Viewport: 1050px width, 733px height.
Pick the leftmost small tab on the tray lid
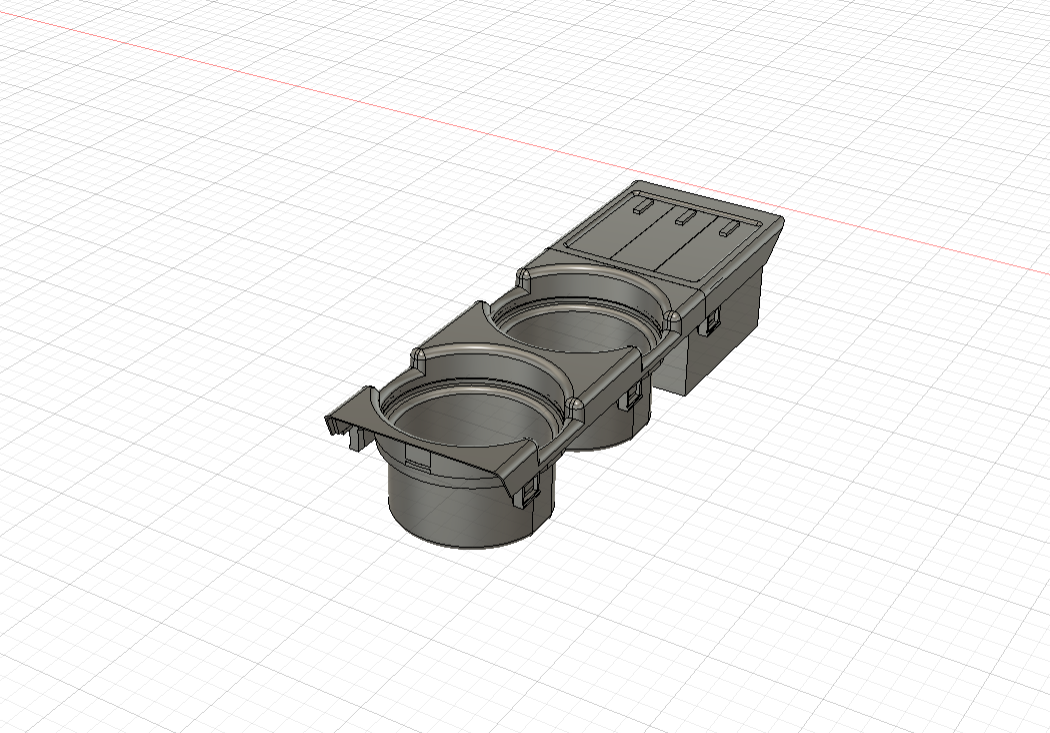[640, 207]
